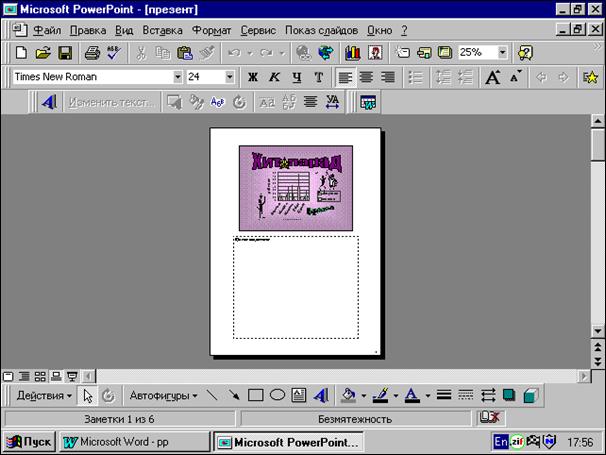Align text left
606x455 pixels.
coord(345,77)
